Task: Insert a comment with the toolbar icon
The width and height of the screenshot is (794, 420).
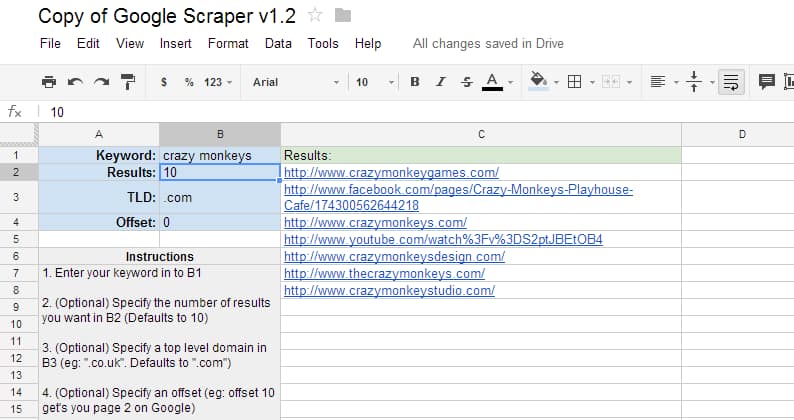Action: 767,82
